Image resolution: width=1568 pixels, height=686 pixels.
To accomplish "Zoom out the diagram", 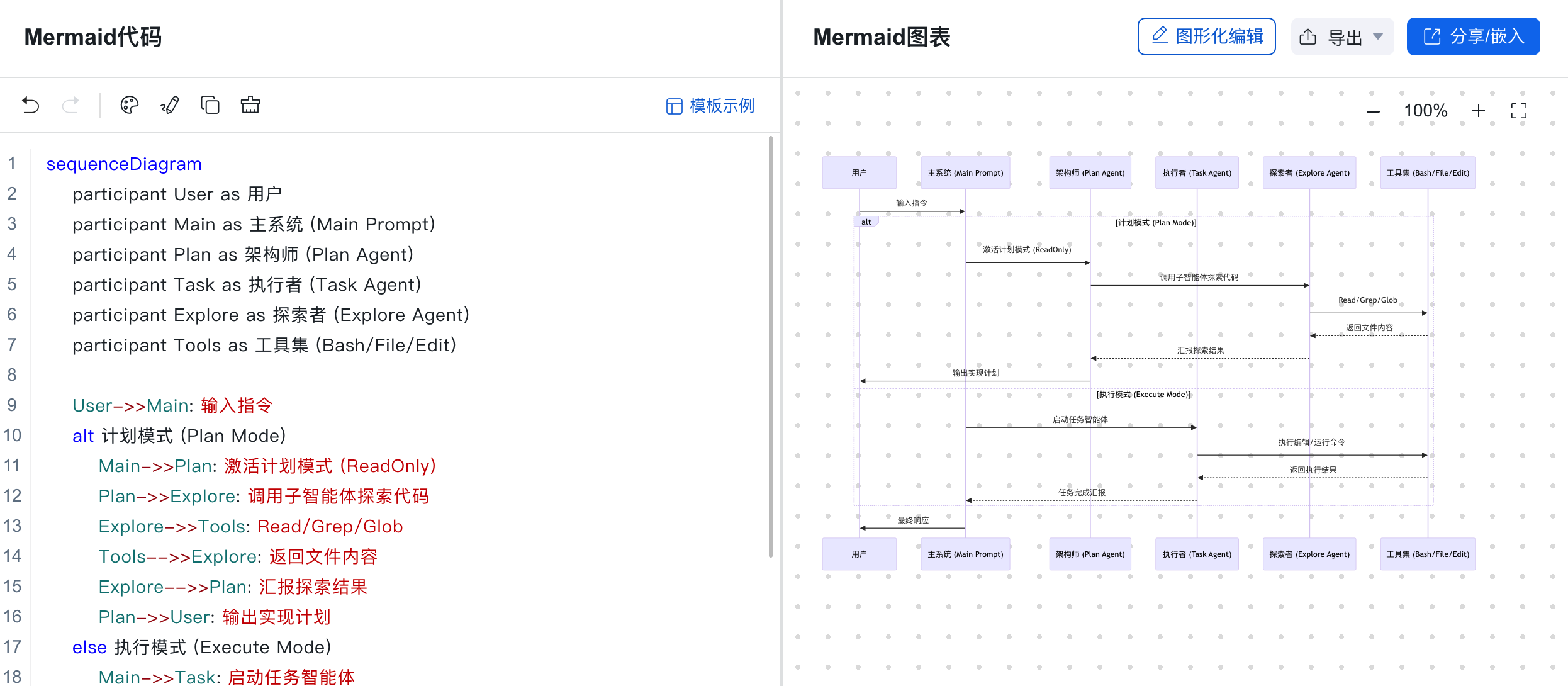I will (1373, 111).
